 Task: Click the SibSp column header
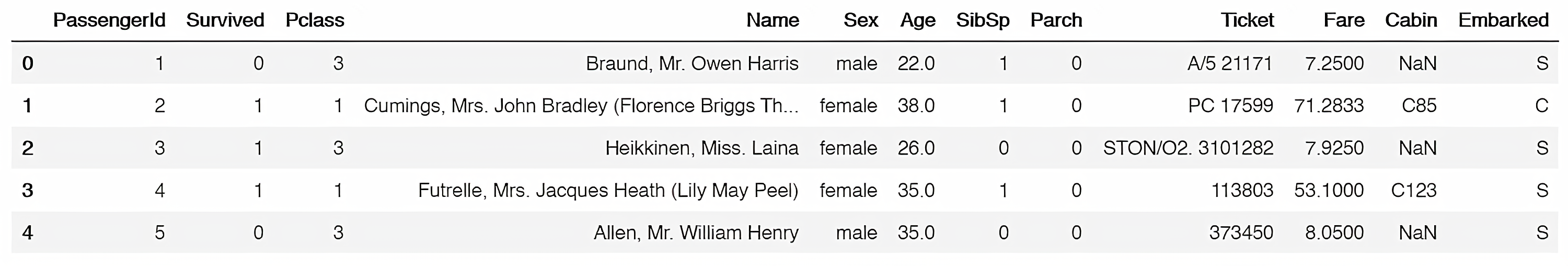(x=982, y=21)
